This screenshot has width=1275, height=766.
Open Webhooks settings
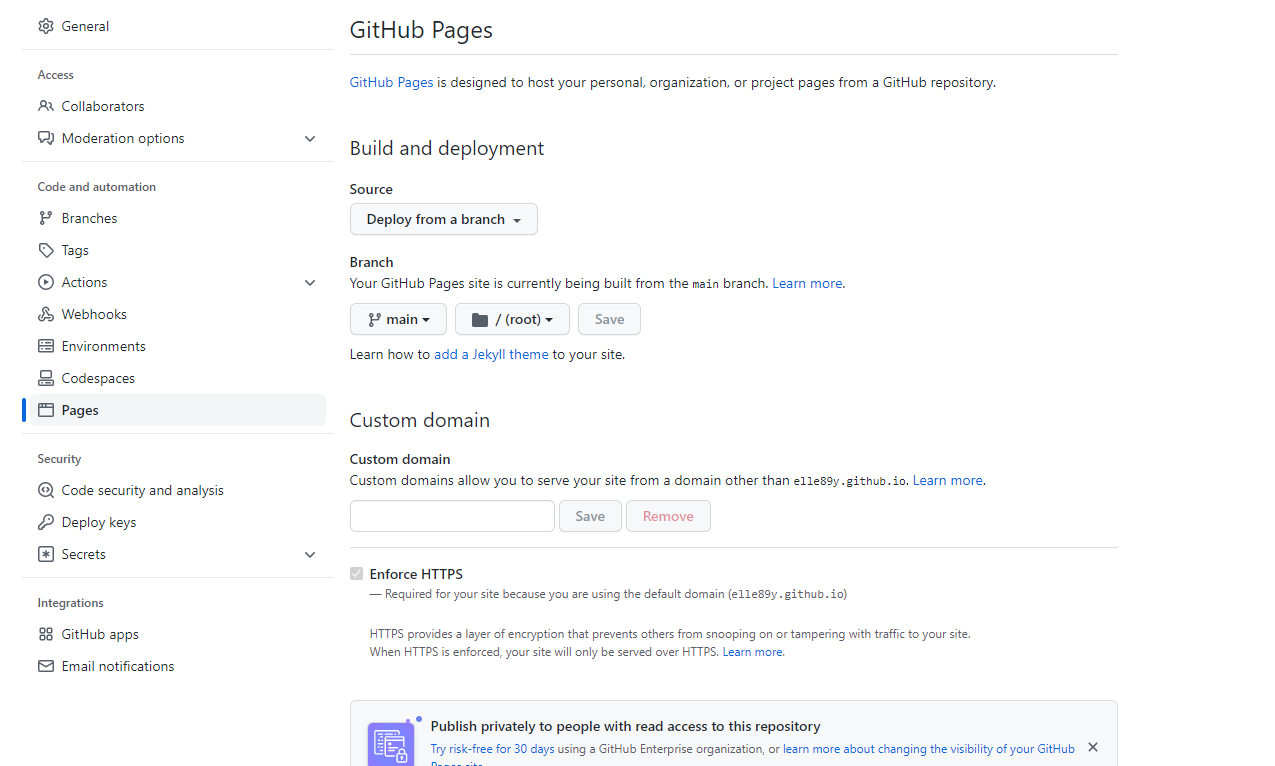click(178, 314)
